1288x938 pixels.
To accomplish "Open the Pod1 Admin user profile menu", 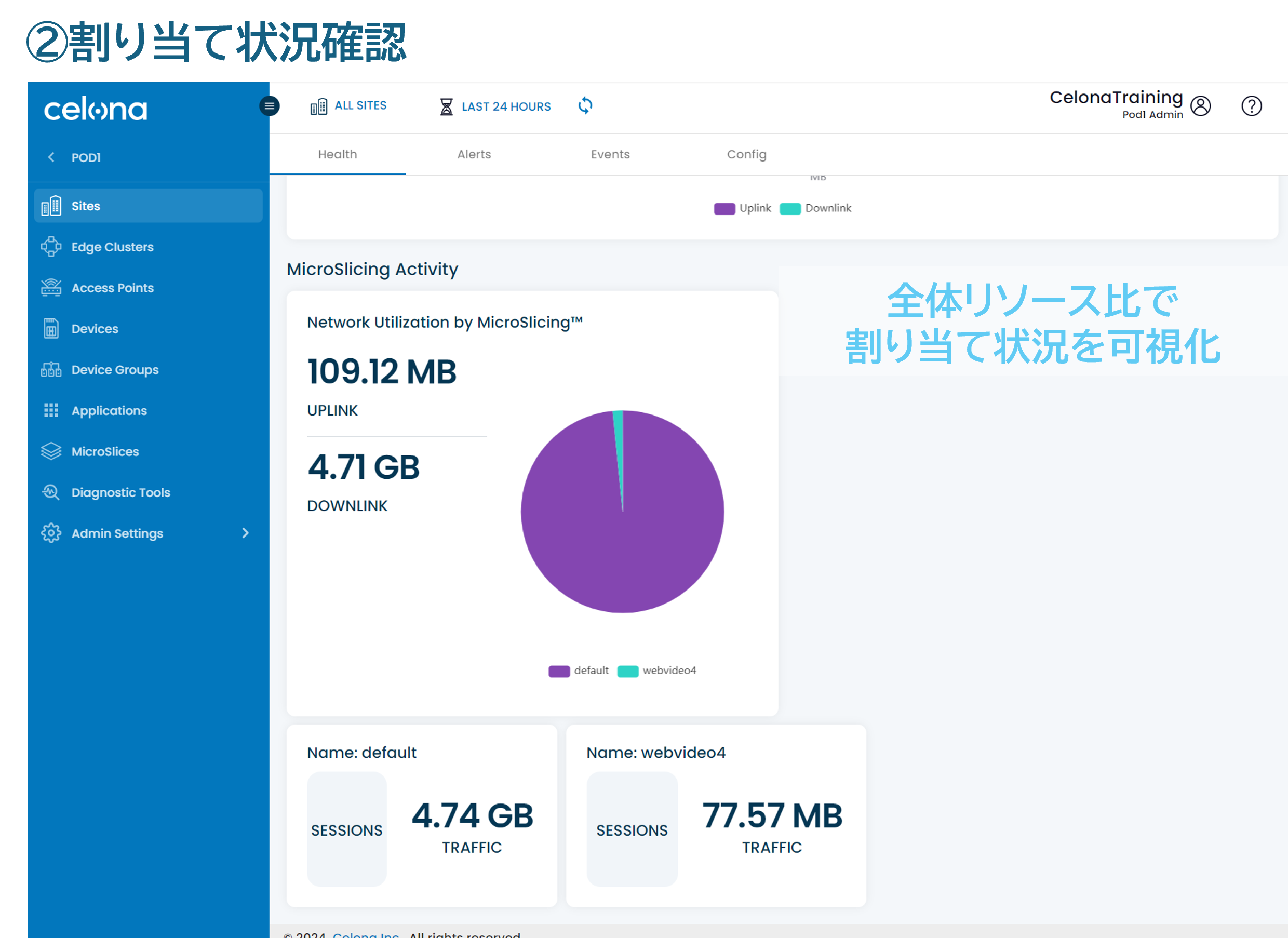I will pyautogui.click(x=1201, y=105).
